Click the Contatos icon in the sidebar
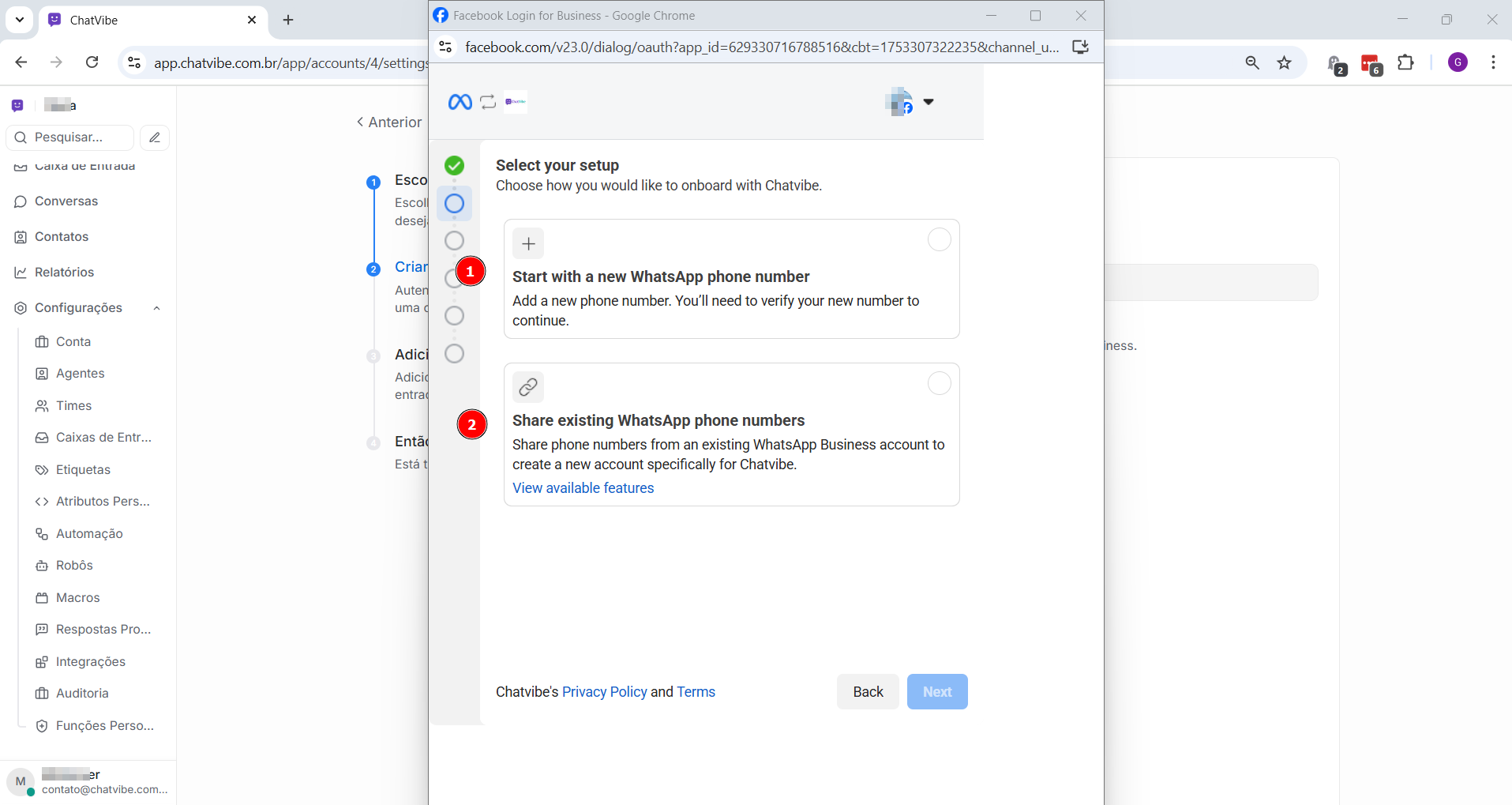1512x805 pixels. pyautogui.click(x=21, y=237)
